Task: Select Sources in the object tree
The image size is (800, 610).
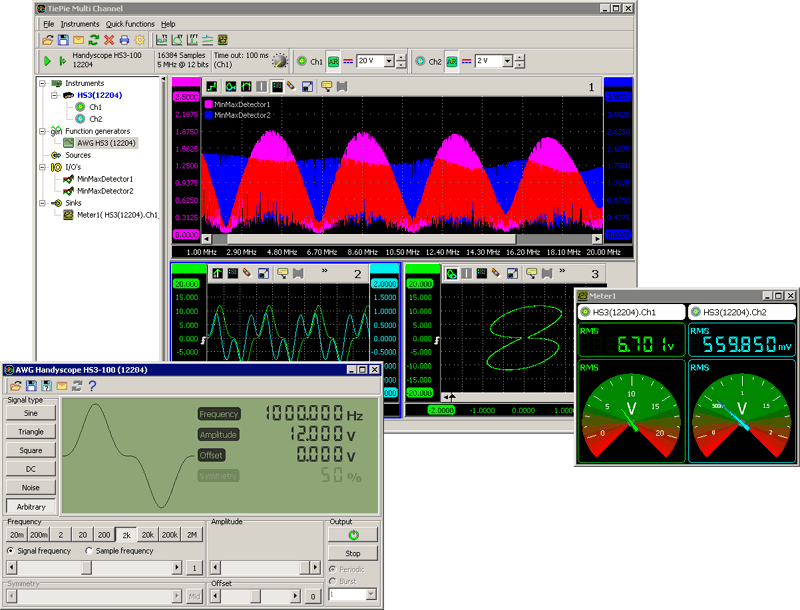Action: click(78, 155)
